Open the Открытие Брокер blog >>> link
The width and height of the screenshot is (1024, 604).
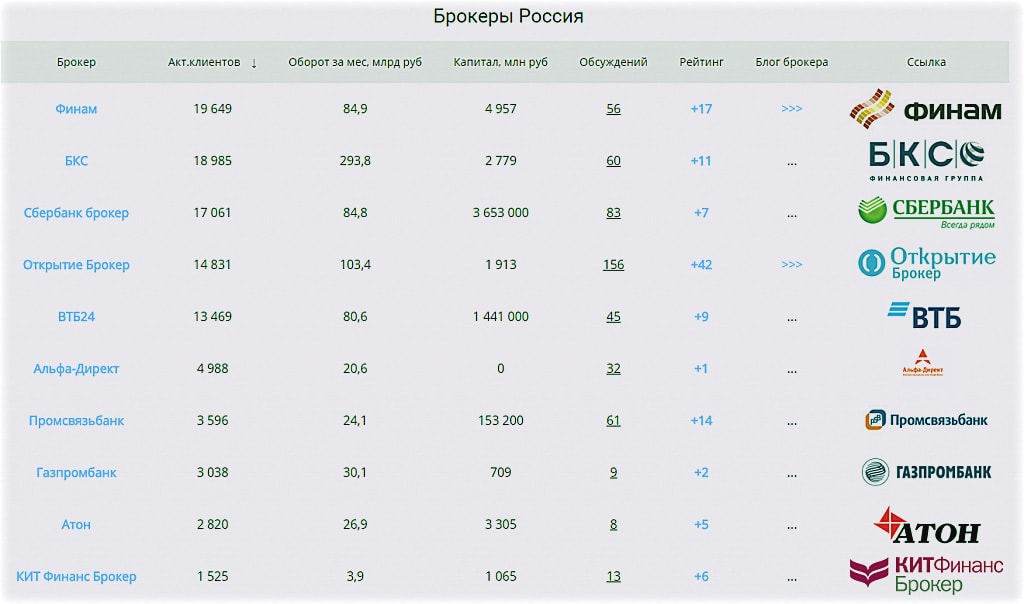click(791, 264)
